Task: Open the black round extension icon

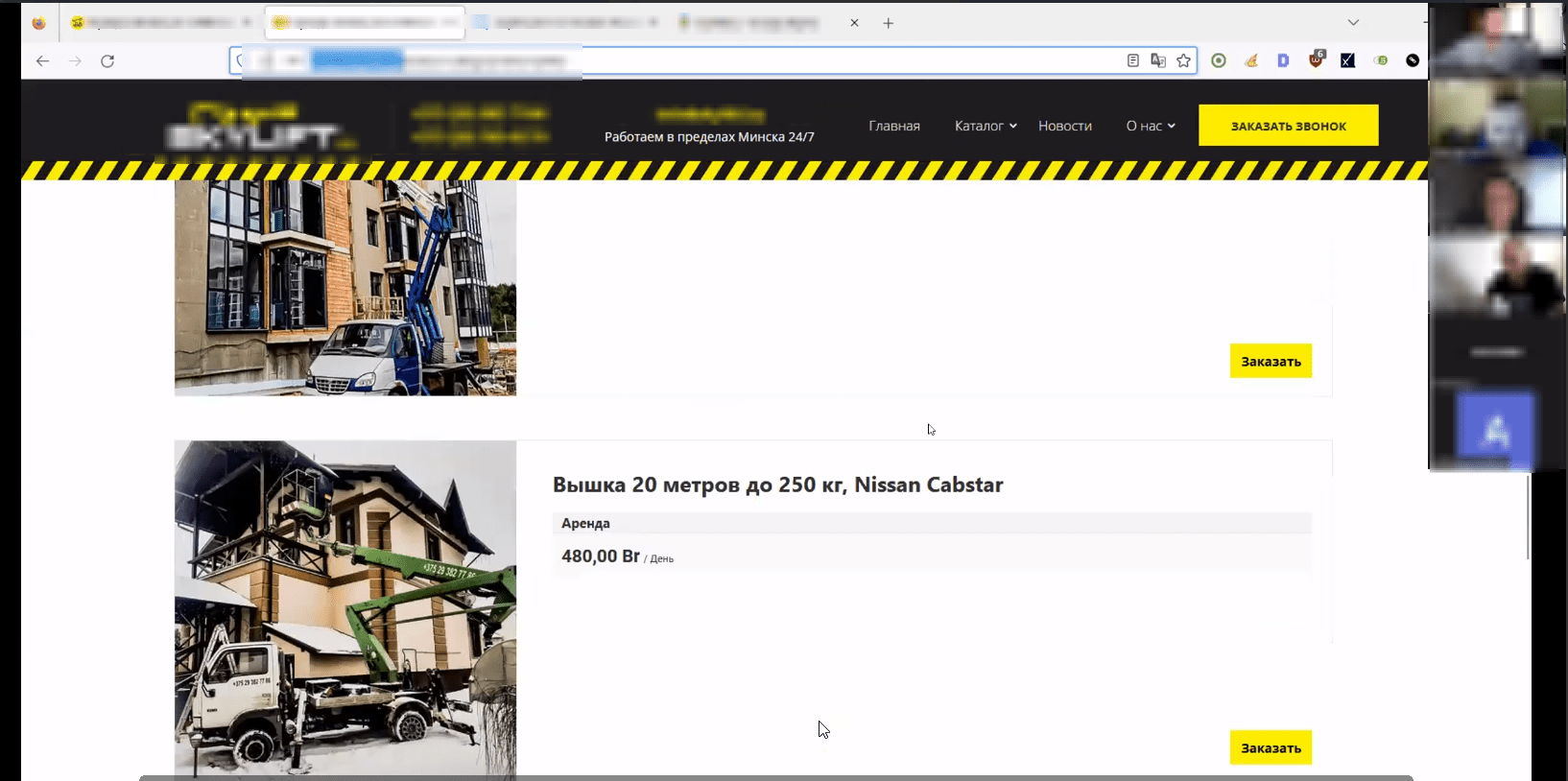Action: pos(1413,60)
